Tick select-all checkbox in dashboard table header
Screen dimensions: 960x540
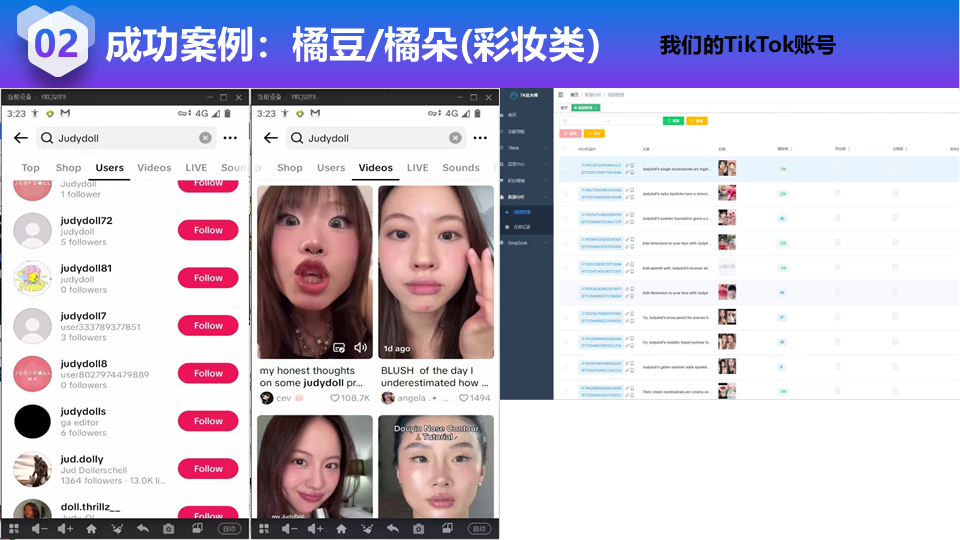click(564, 149)
